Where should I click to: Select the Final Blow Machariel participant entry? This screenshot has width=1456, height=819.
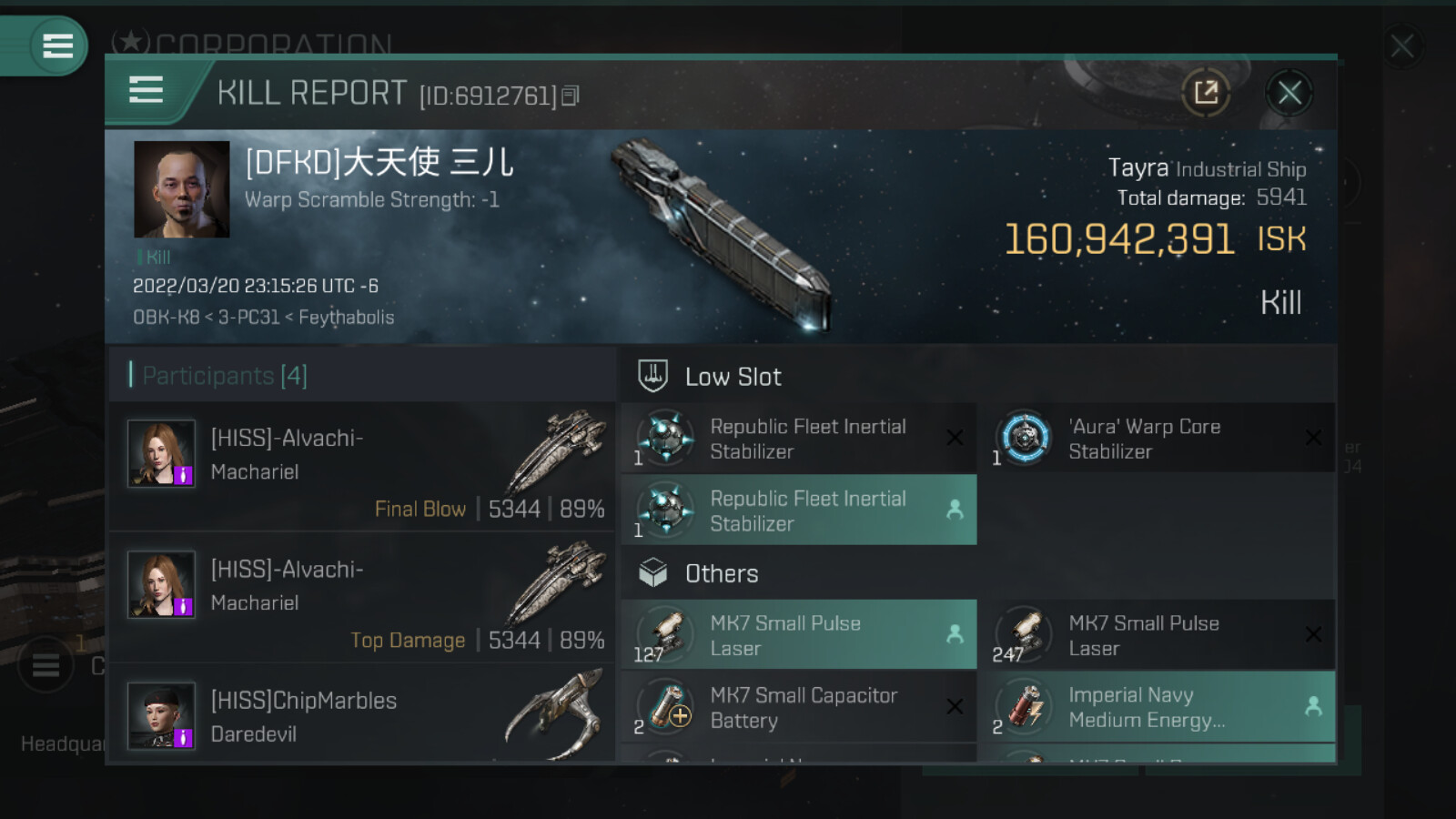point(362,467)
